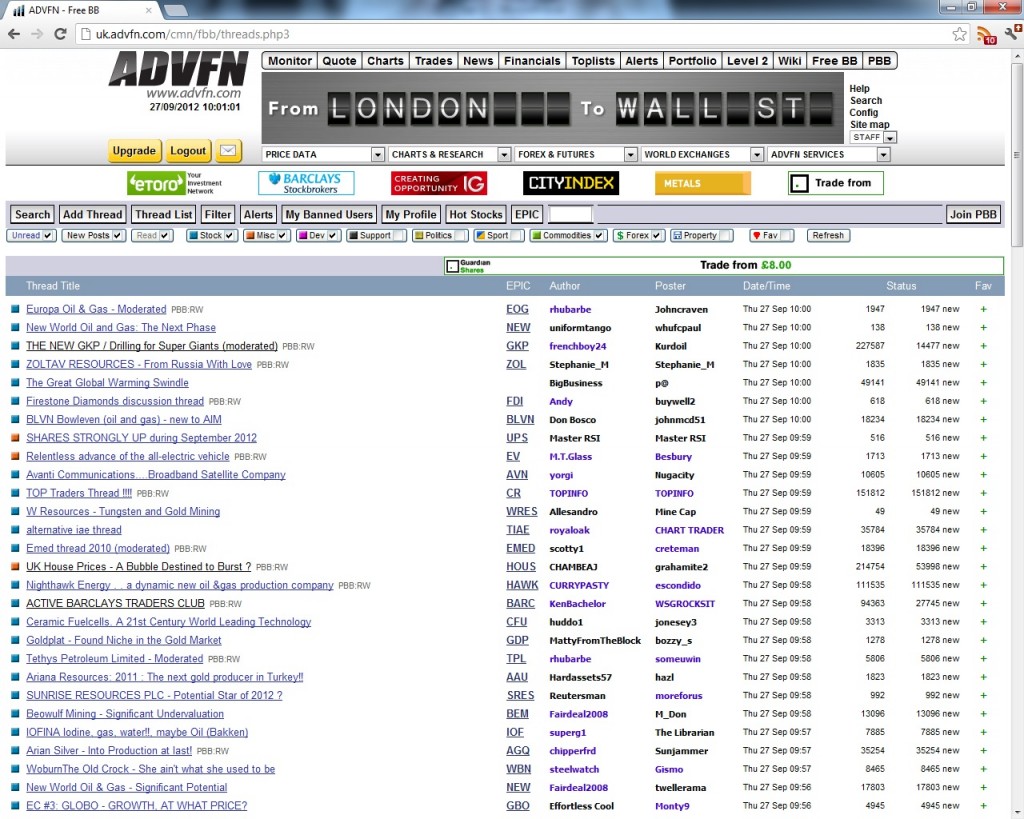Viewport: 1024px width, 819px height.
Task: Open the Site map link
Action: coord(869,125)
